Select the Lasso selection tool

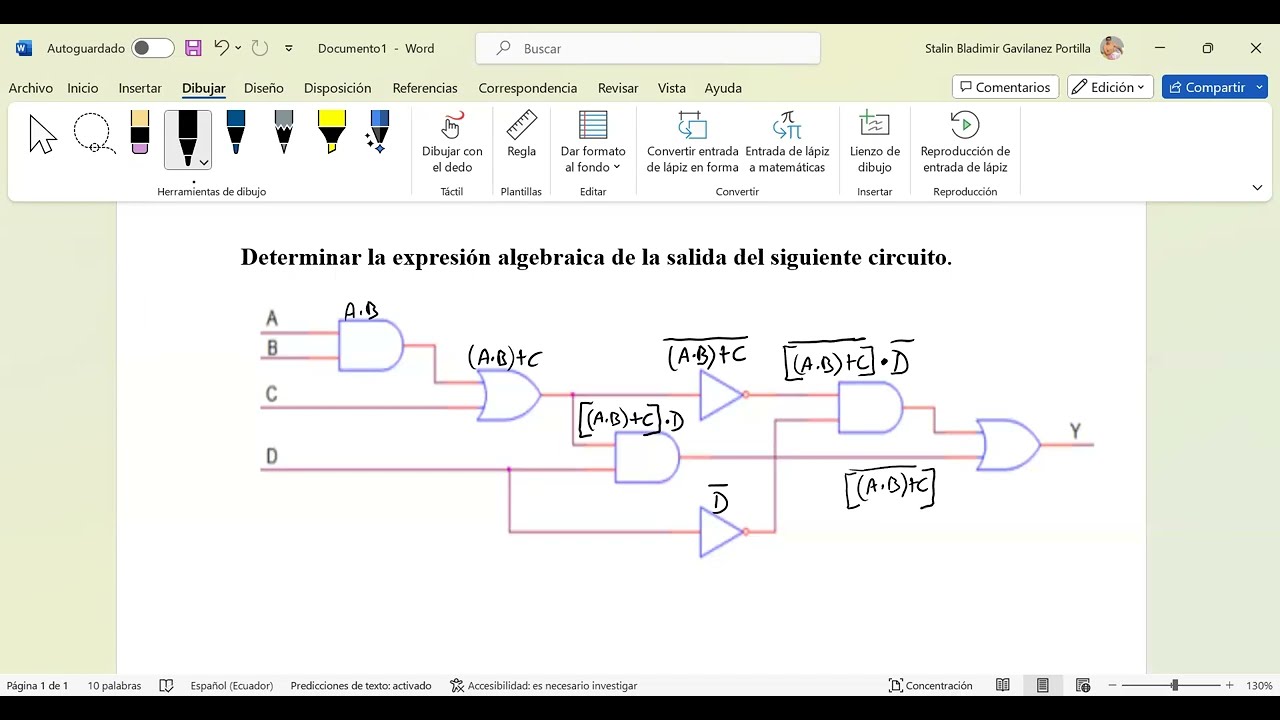(93, 135)
